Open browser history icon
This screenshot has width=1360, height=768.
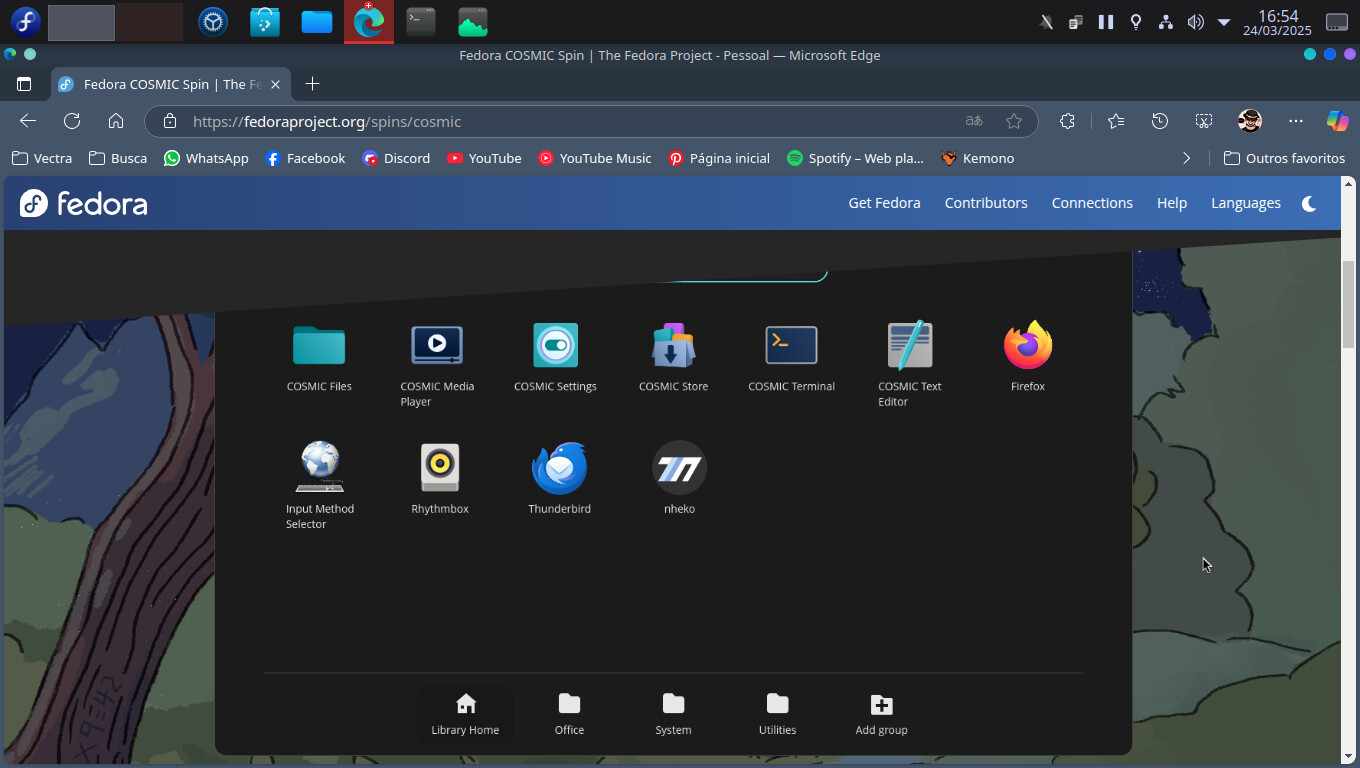click(x=1160, y=121)
